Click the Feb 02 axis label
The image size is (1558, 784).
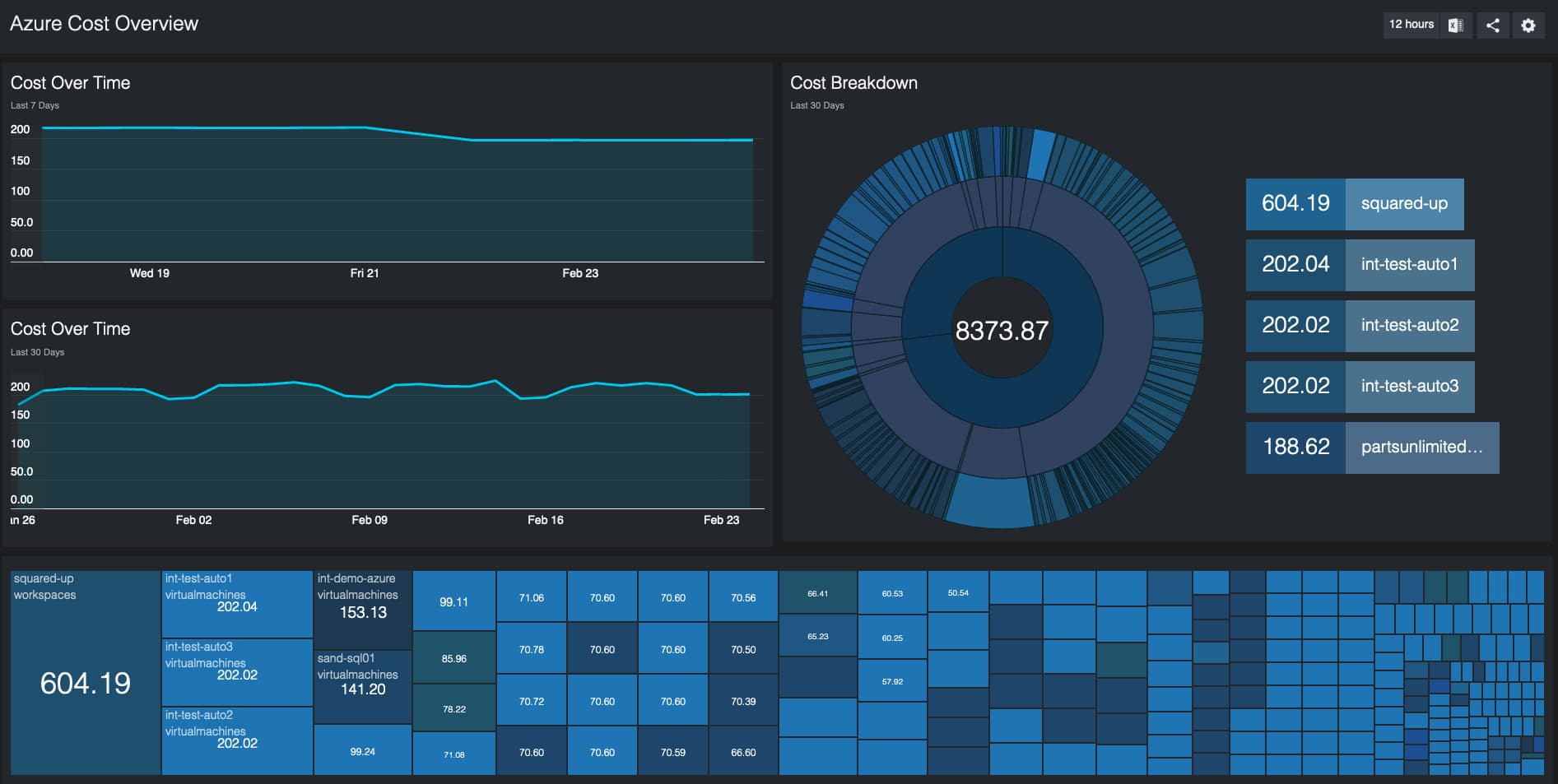pyautogui.click(x=193, y=520)
